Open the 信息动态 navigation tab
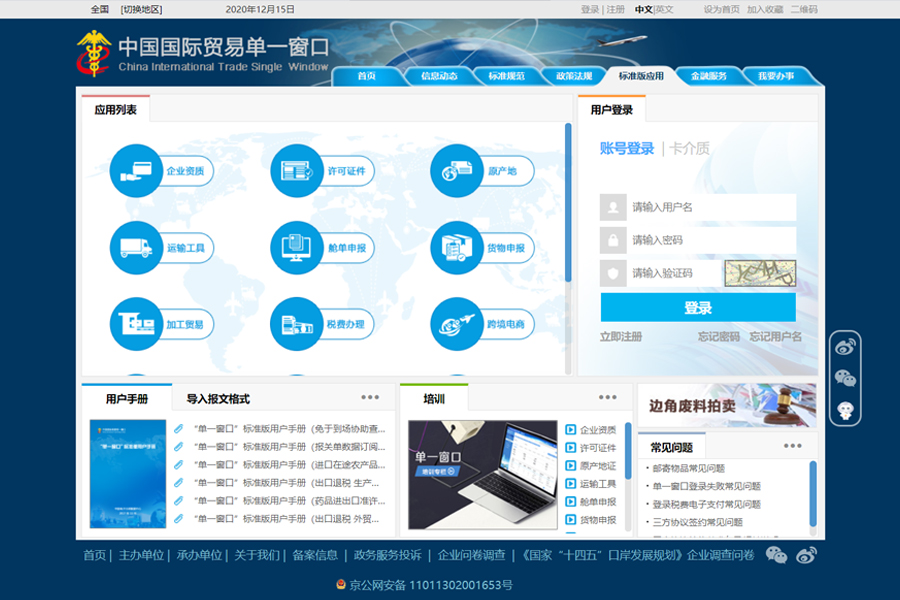The width and height of the screenshot is (900, 600). tap(439, 76)
